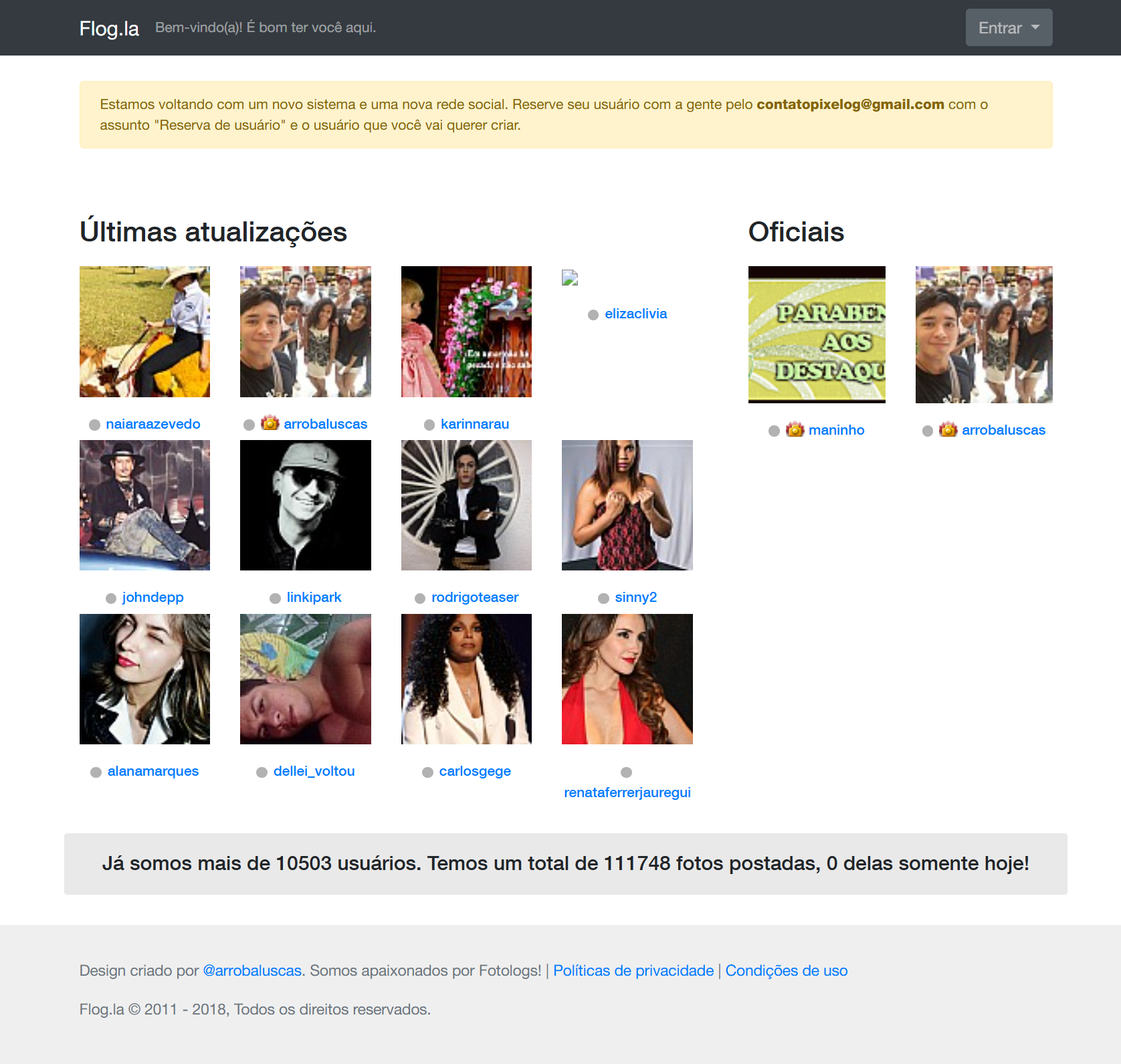Open the Entrar dropdown menu
This screenshot has height=1064, width=1121.
point(1008,27)
